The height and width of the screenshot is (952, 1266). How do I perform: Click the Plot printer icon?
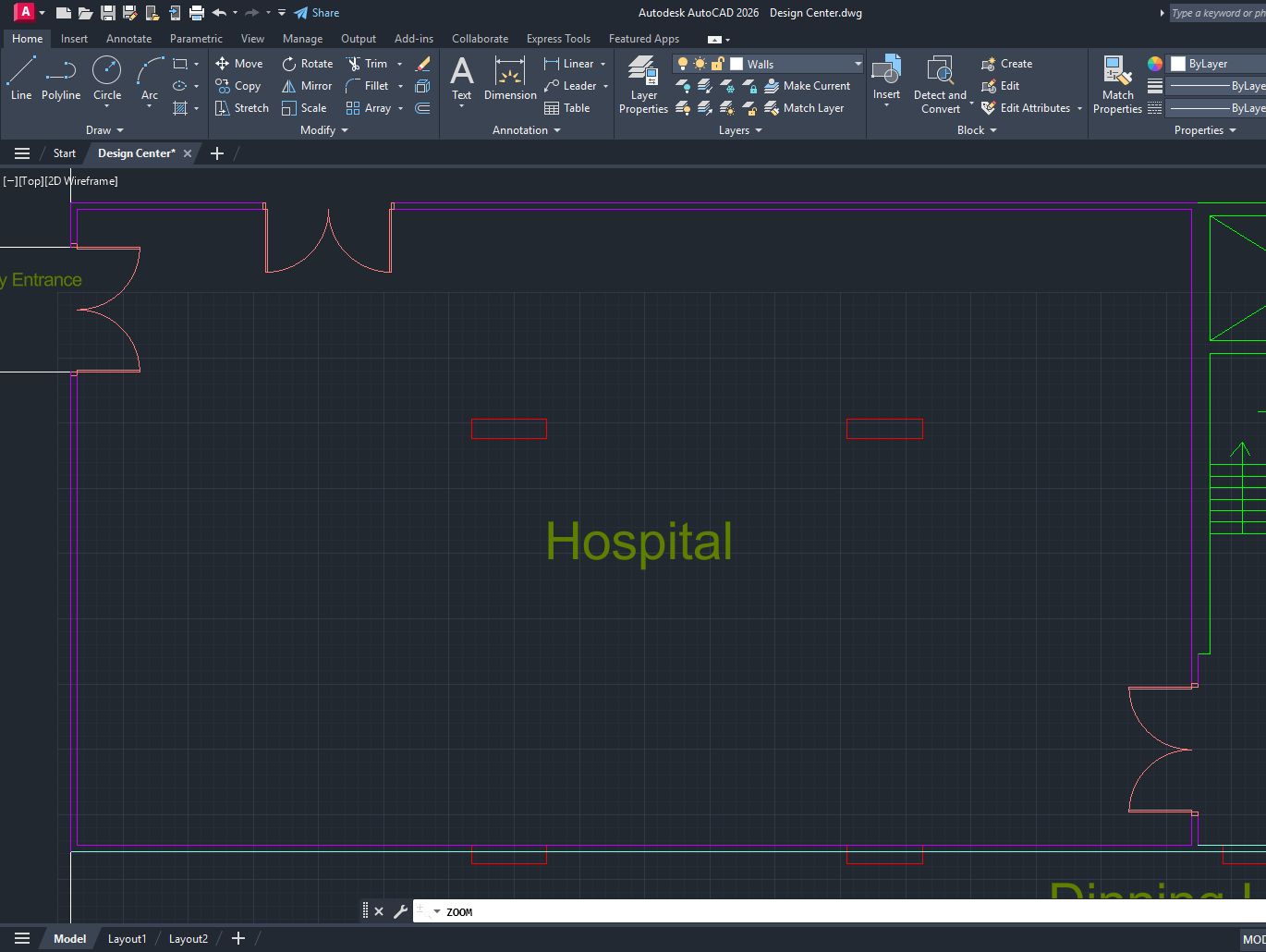(x=196, y=13)
